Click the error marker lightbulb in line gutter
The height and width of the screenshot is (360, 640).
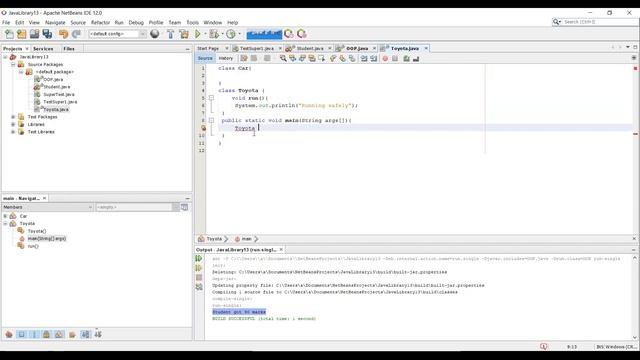coord(203,128)
